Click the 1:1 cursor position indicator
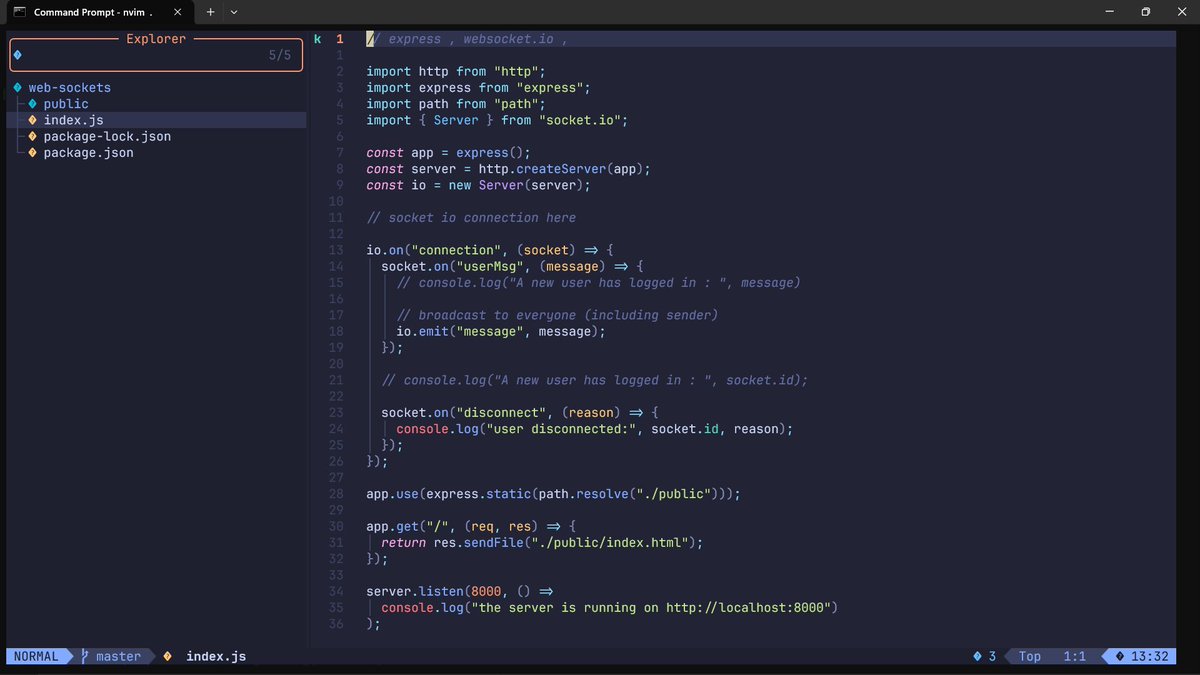Viewport: 1200px width, 675px height. pos(1074,656)
